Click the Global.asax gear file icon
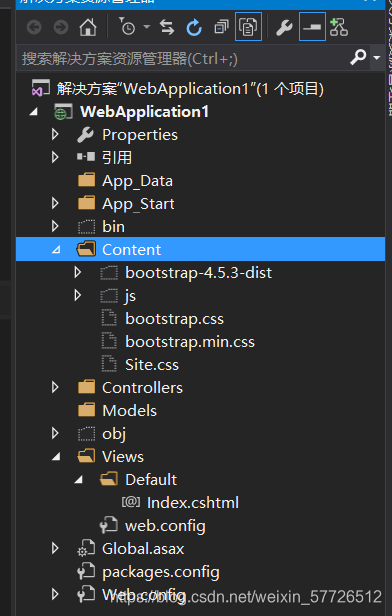 pos(86,548)
